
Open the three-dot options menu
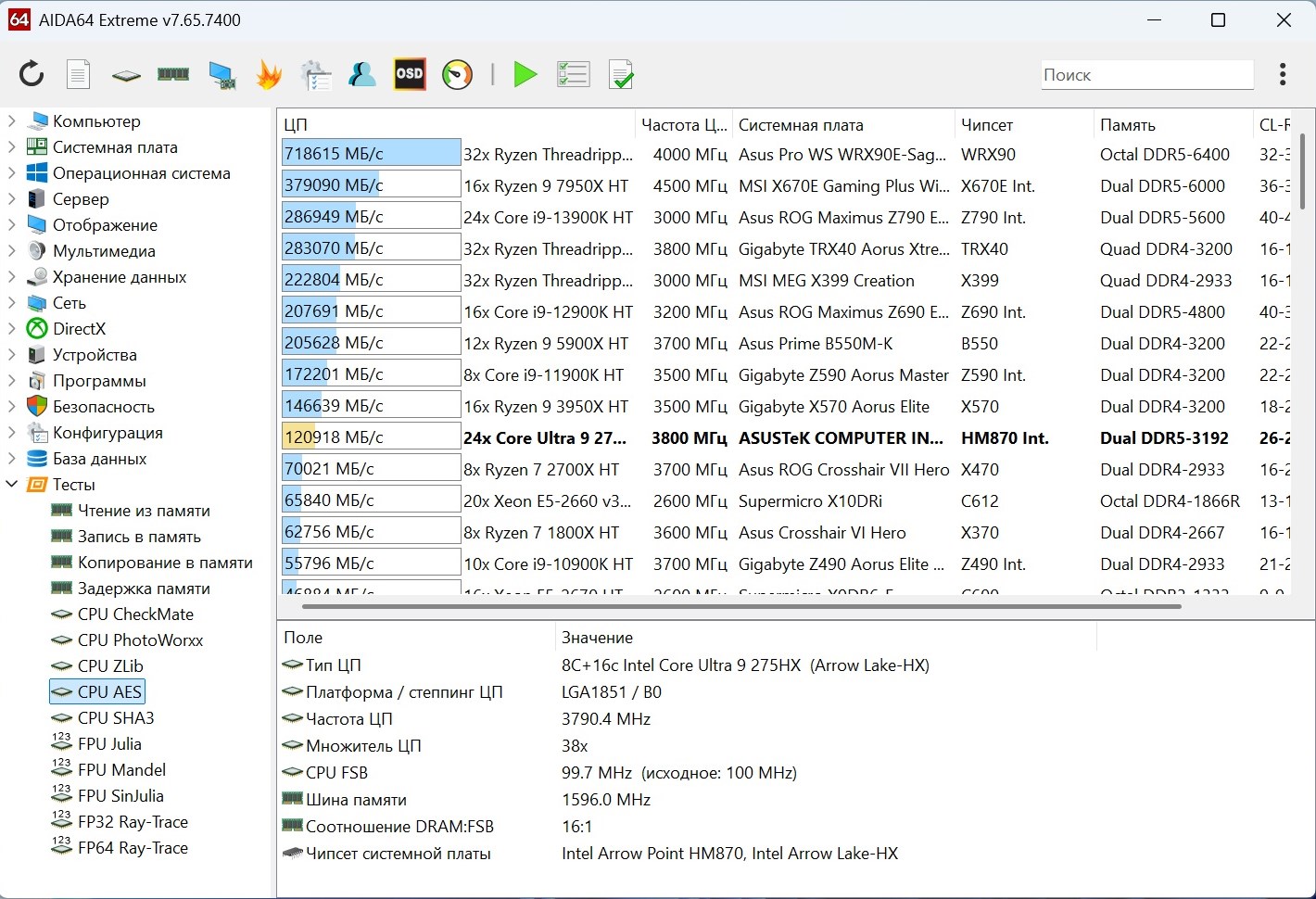coord(1283,74)
